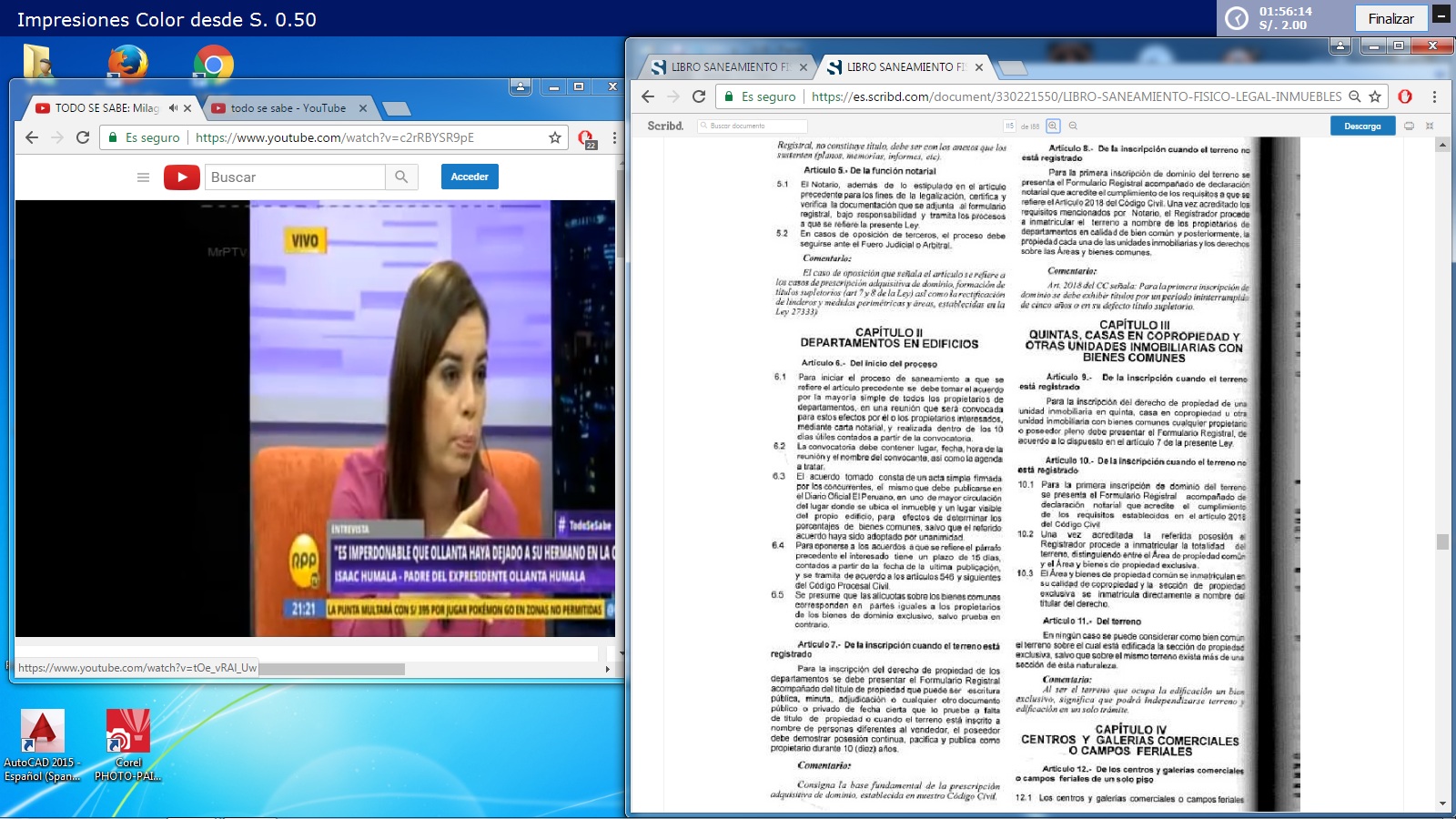Switch to 'todo se sabe - YouTube' tab
The height and width of the screenshot is (819, 1456).
point(288,108)
